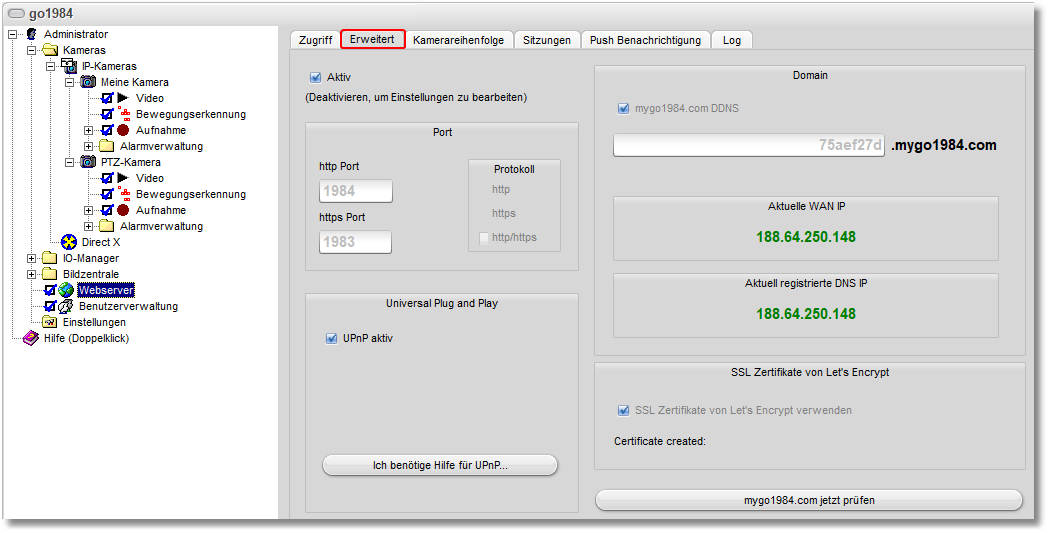
Task: Expand the IO-Manager tree node
Action: [x=32, y=258]
